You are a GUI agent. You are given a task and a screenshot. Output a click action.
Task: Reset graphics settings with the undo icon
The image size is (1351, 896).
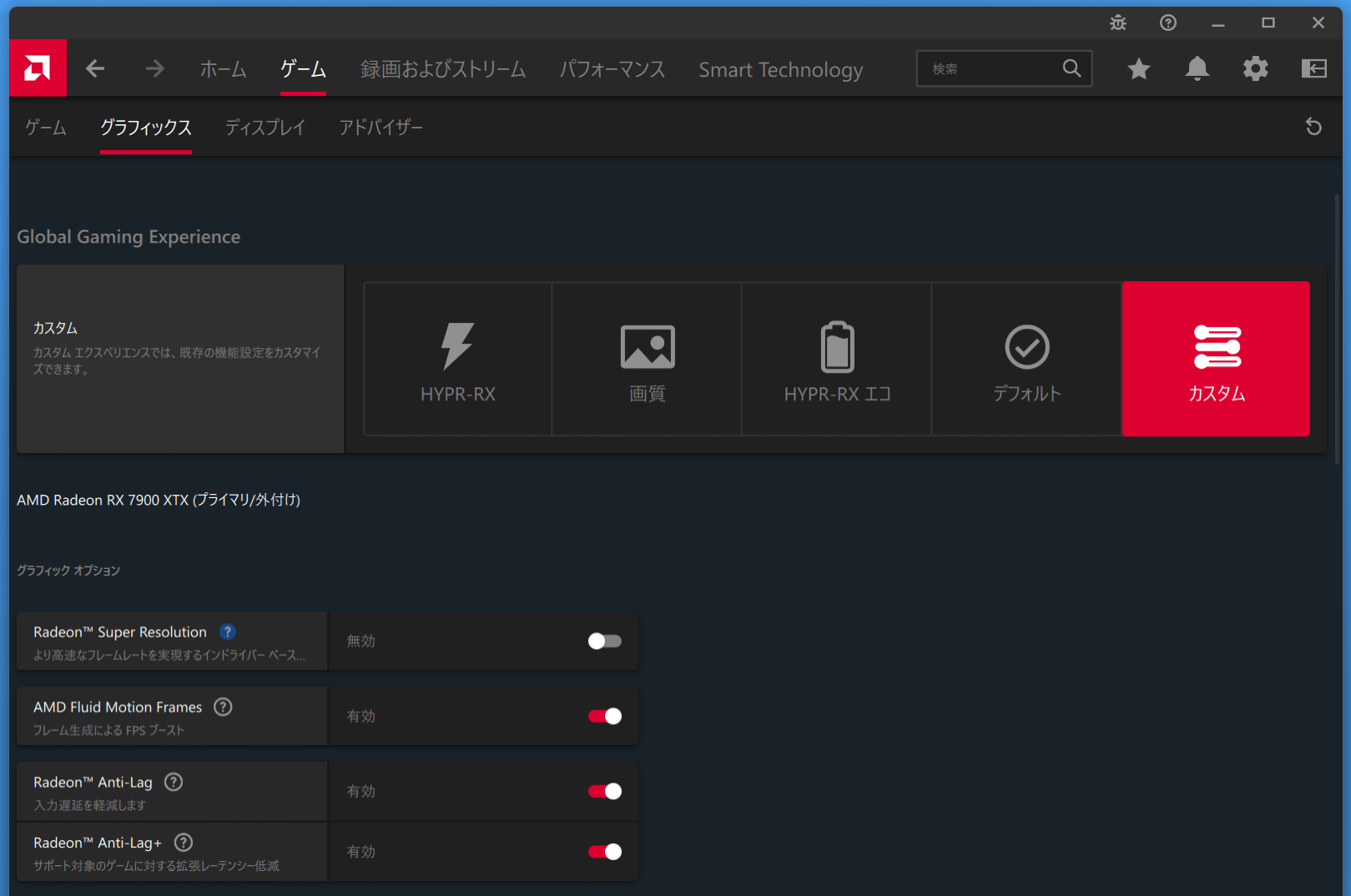click(x=1313, y=127)
